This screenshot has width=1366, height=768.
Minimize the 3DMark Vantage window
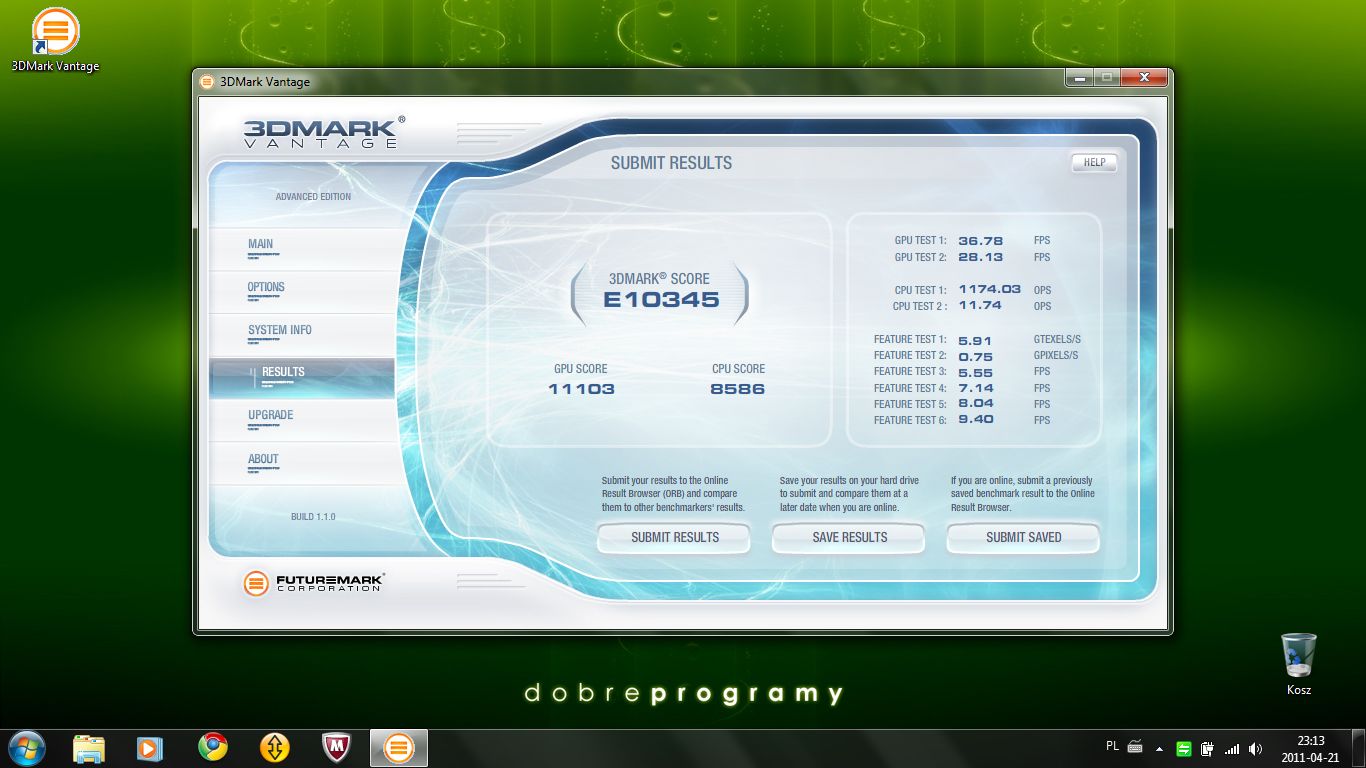point(1078,77)
